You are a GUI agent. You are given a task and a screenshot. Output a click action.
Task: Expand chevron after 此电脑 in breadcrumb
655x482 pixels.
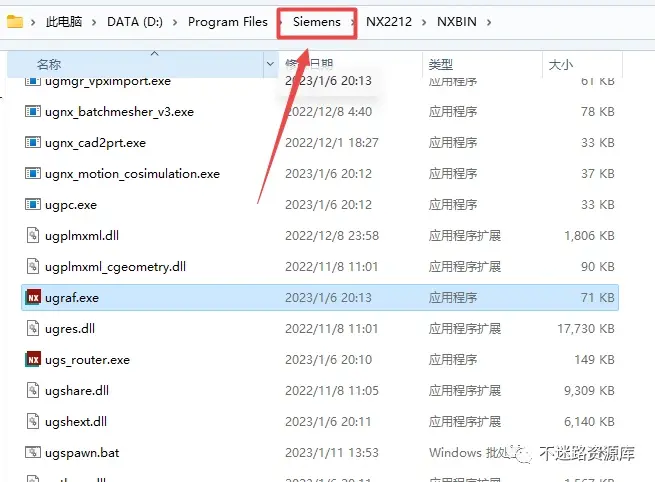click(x=94, y=22)
